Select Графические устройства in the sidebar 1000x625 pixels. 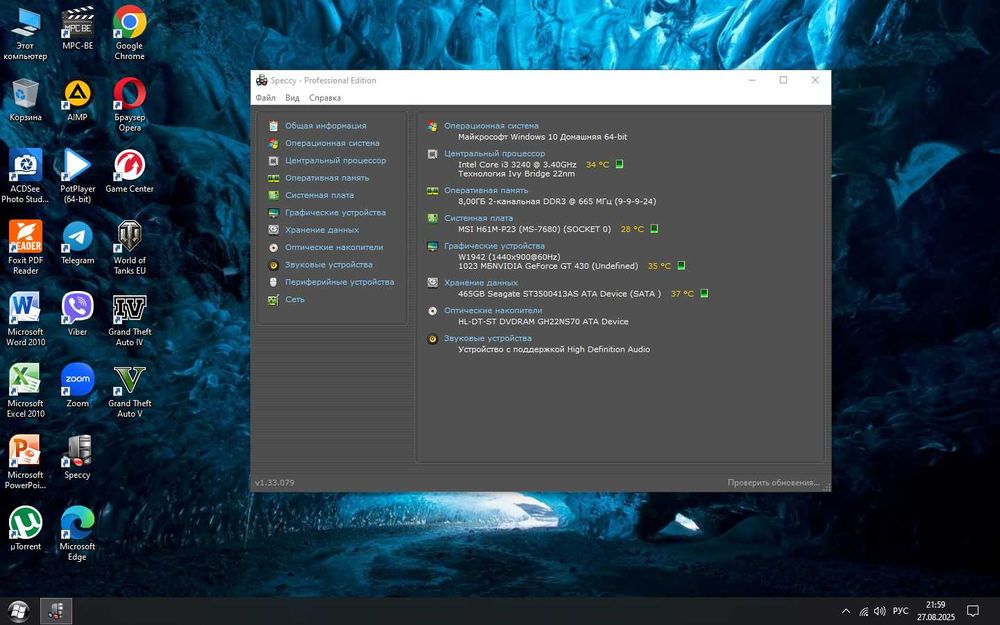335,212
